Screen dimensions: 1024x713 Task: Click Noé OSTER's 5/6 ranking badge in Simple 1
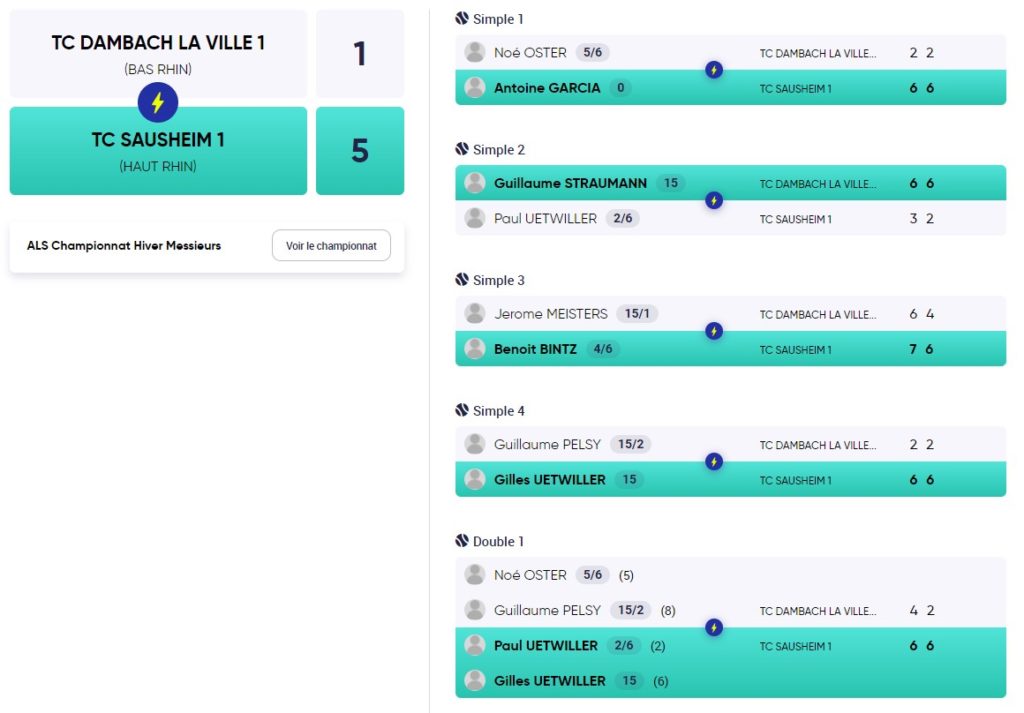(x=592, y=52)
